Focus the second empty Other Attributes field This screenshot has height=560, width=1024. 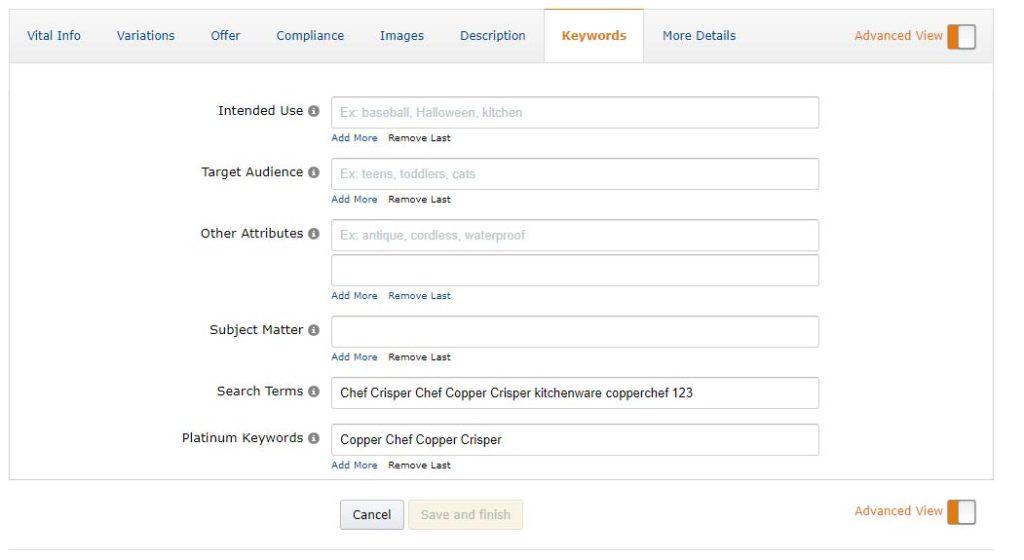[575, 270]
